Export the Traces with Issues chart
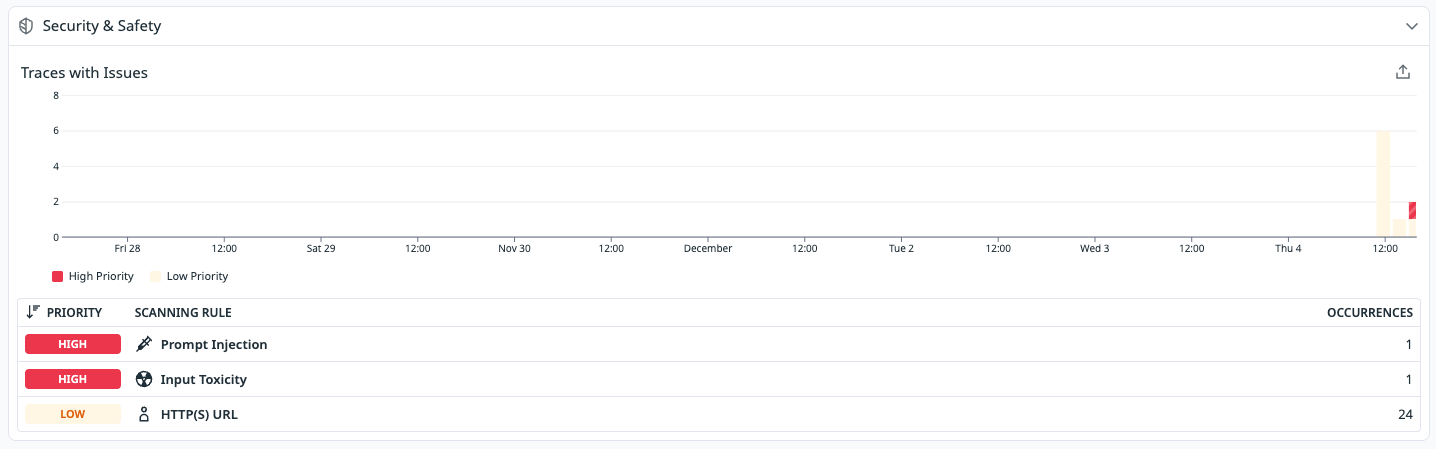 coord(1403,72)
